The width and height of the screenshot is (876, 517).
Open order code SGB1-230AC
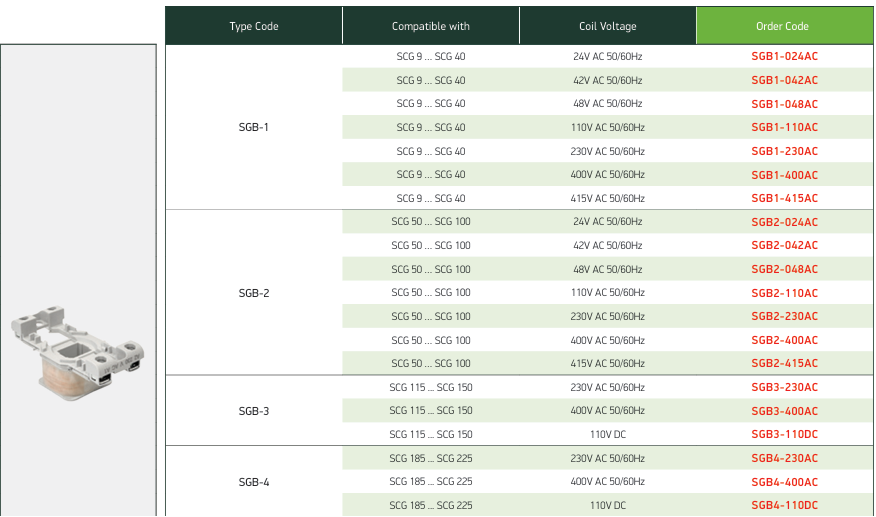point(784,151)
